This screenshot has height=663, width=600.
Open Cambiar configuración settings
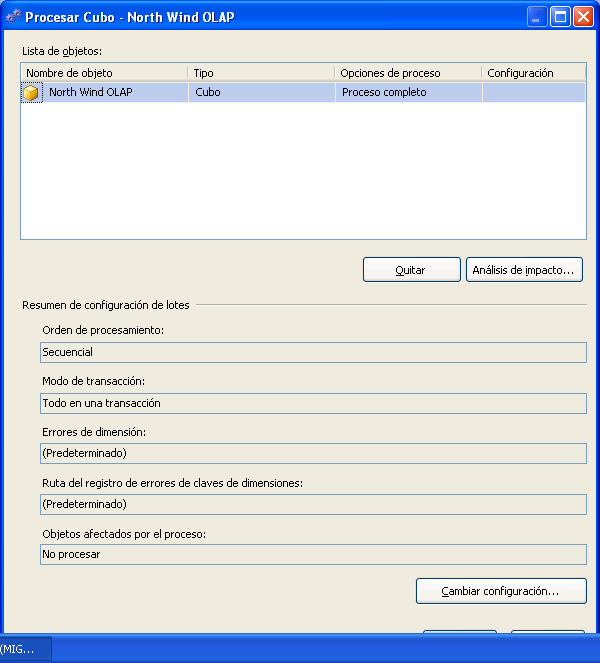pos(501,591)
